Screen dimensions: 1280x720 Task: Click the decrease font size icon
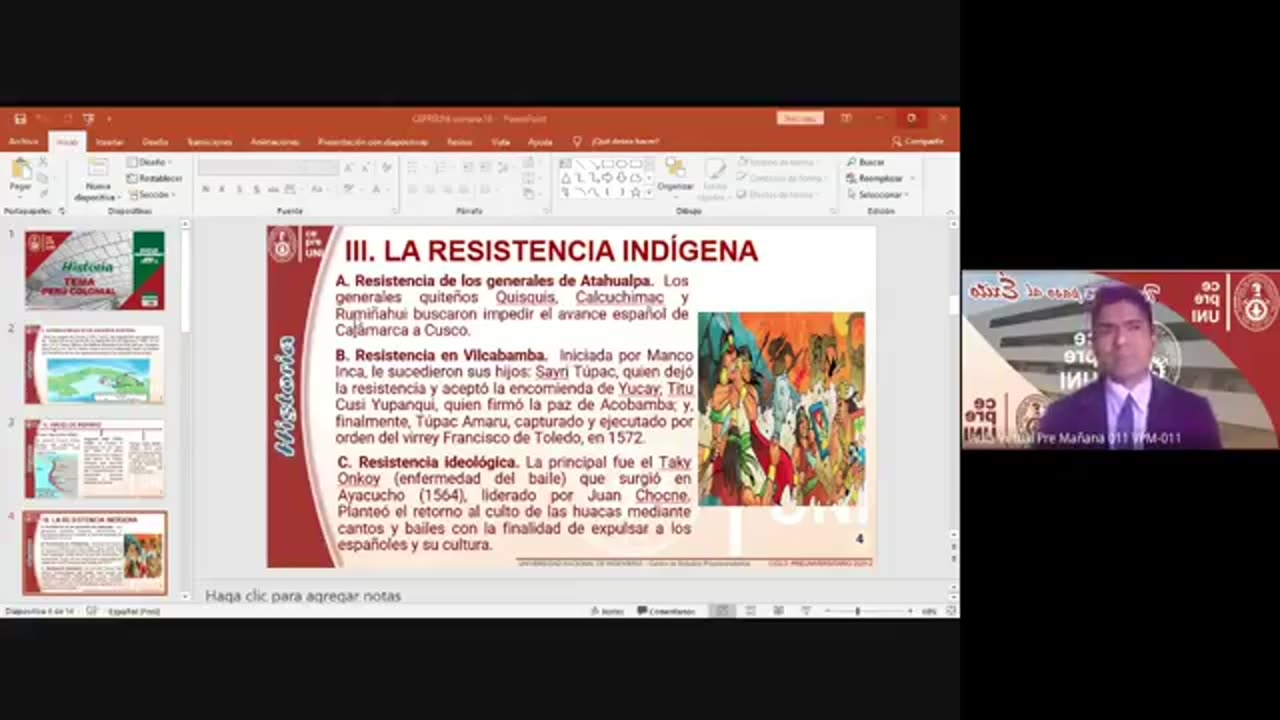coord(364,168)
